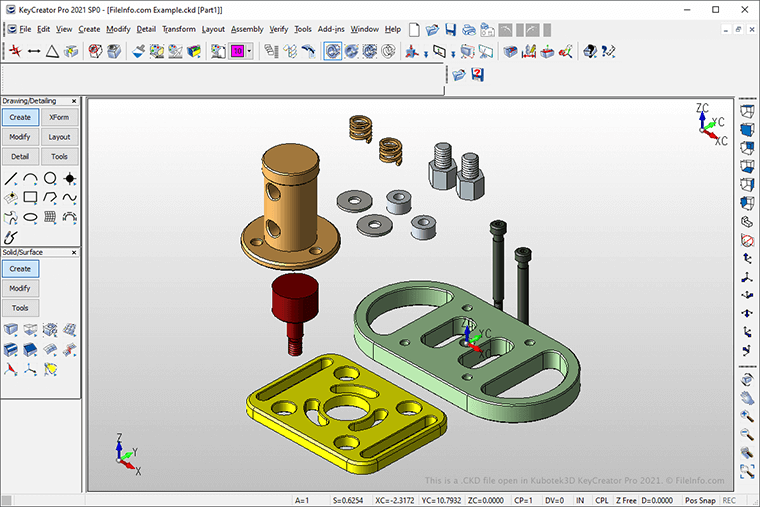Open the Assembly menu
This screenshot has height=507, width=760.
[247, 30]
